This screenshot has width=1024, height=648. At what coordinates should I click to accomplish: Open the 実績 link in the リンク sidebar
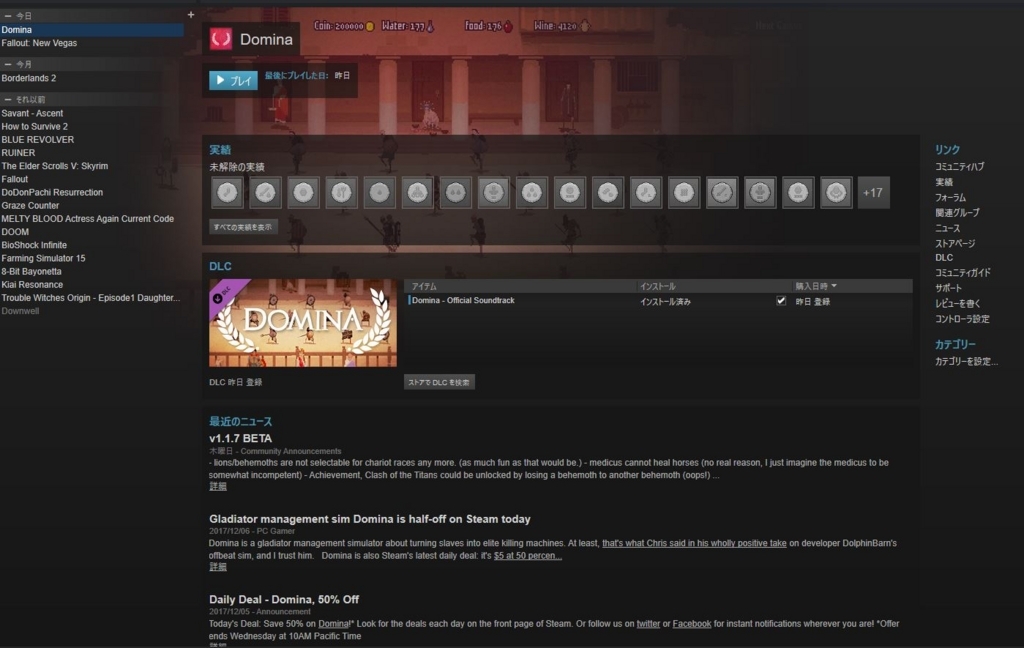click(x=944, y=182)
